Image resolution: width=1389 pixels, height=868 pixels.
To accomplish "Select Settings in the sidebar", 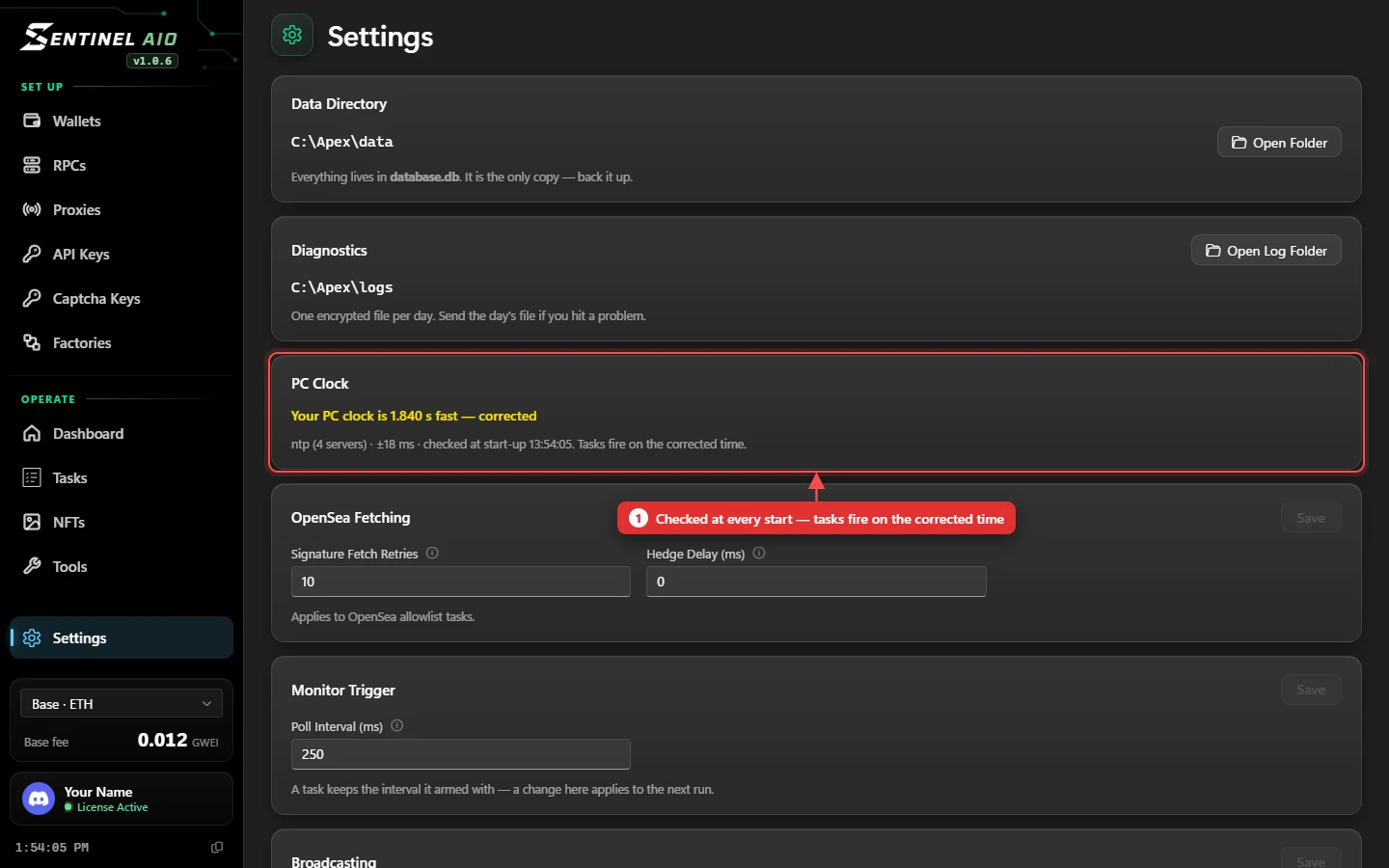I will point(121,637).
